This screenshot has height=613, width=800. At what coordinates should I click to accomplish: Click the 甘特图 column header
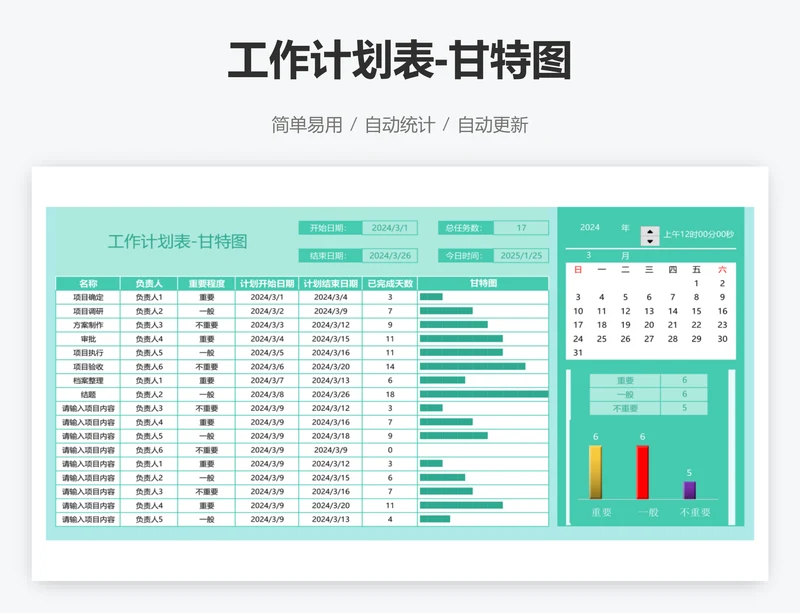coord(483,283)
